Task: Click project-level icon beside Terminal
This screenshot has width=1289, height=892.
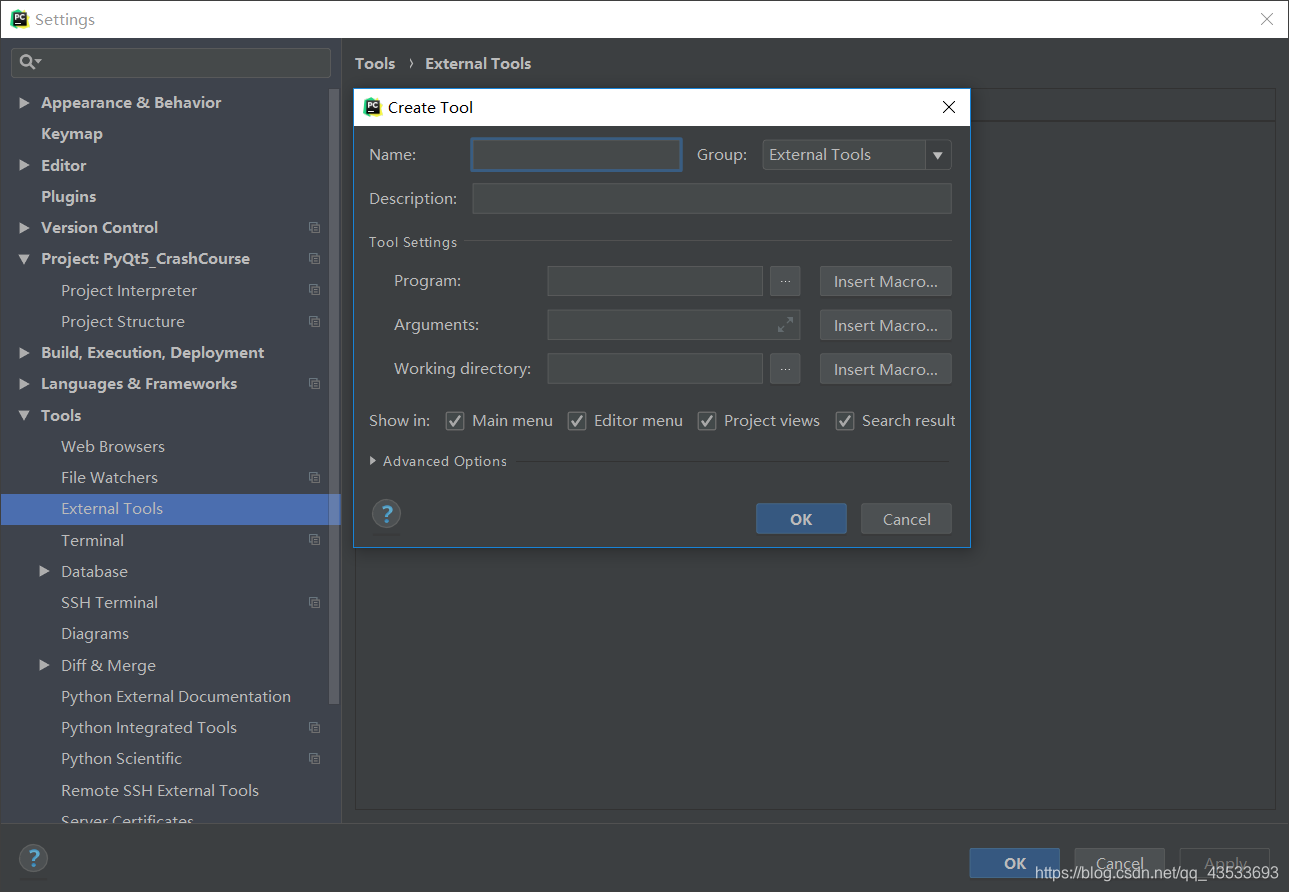Action: (315, 540)
